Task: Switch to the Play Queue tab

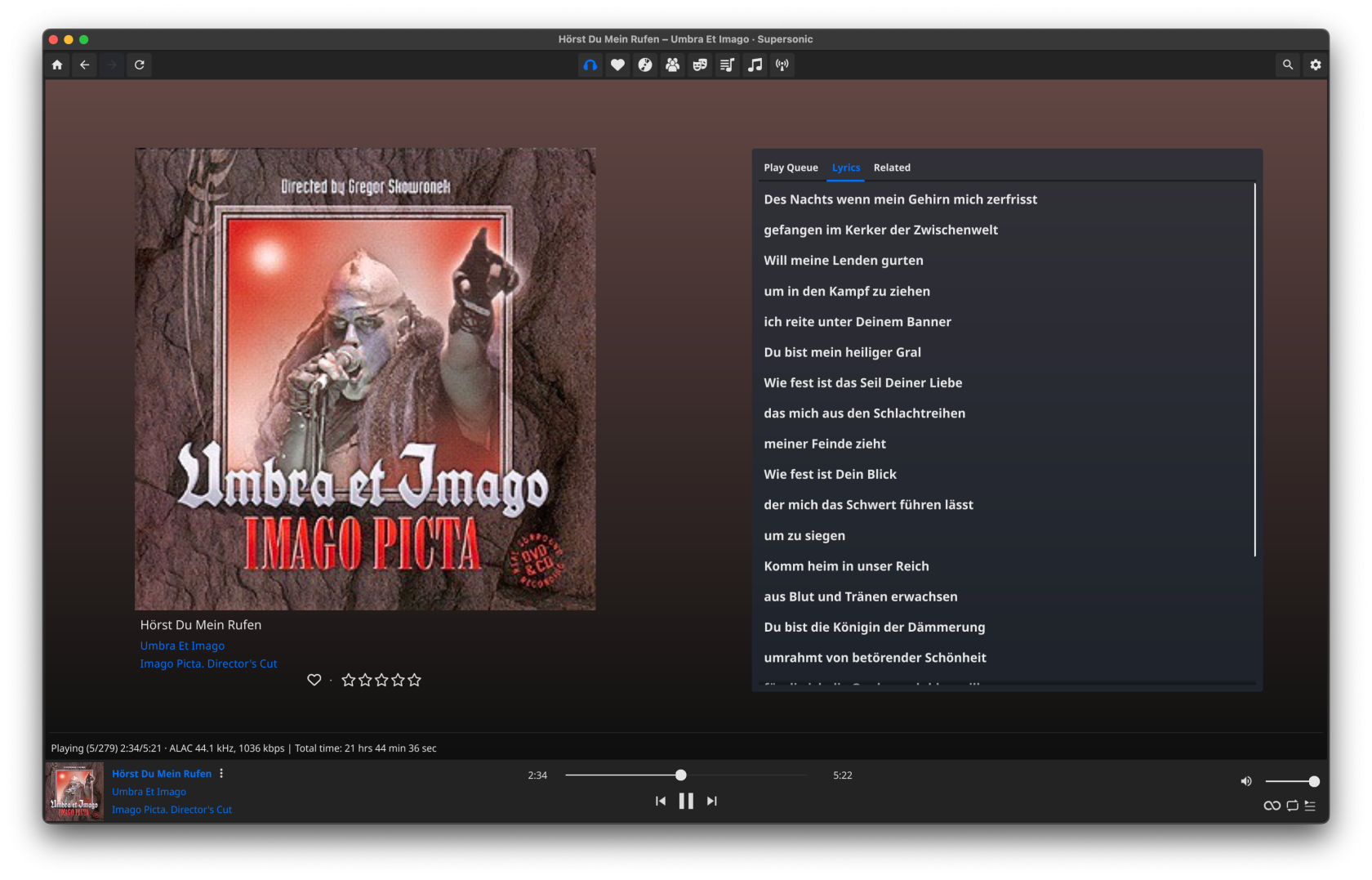Action: pyautogui.click(x=791, y=168)
